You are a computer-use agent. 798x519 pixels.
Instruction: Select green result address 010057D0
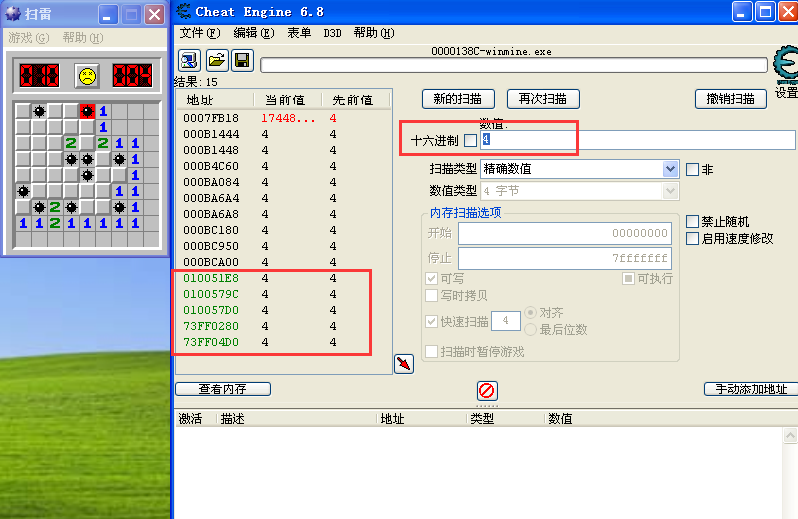[x=211, y=310]
